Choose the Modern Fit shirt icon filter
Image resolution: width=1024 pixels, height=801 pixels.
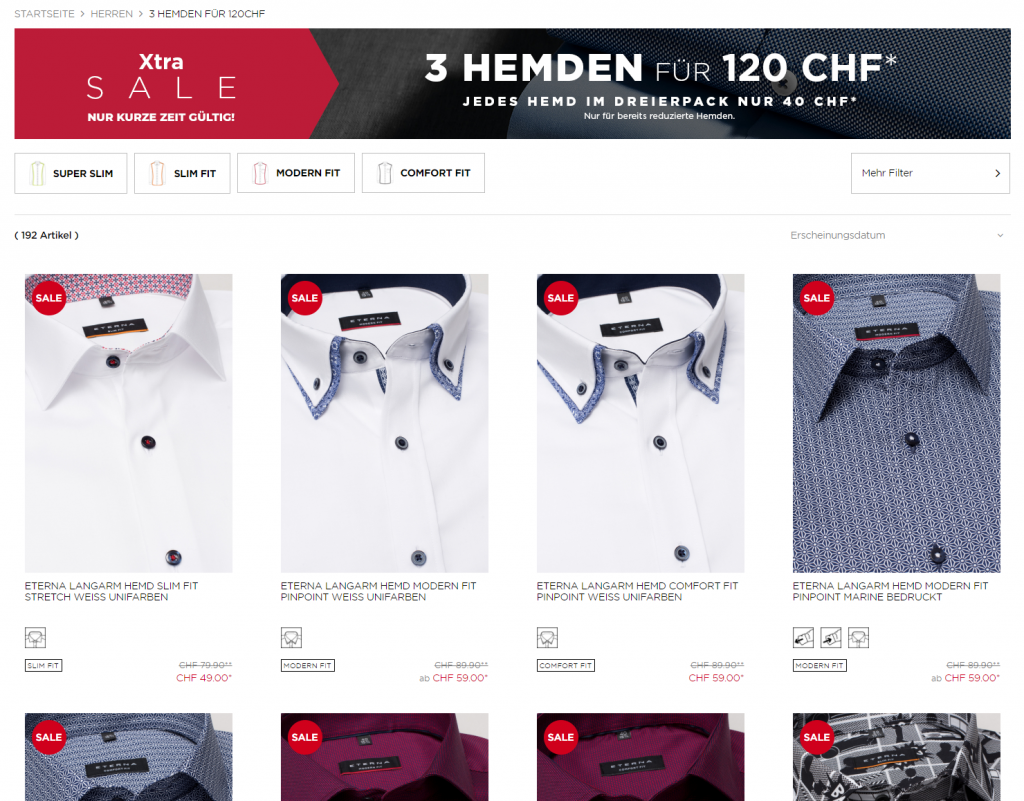[x=296, y=173]
